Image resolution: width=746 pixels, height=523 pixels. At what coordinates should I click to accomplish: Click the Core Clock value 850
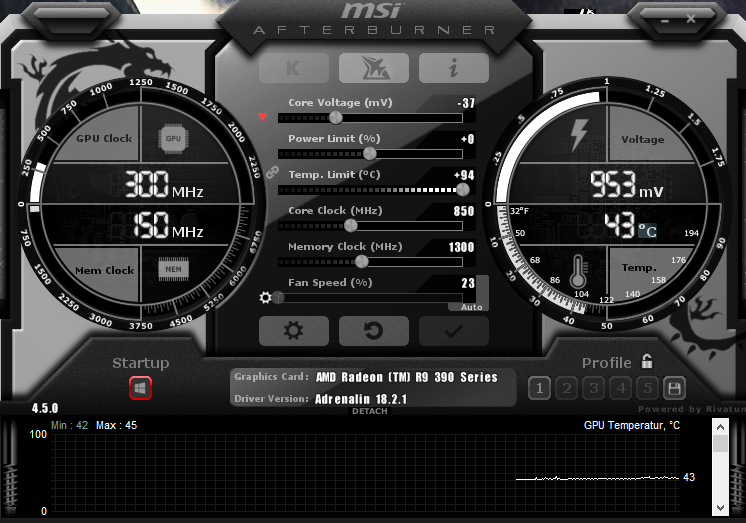[x=463, y=211]
